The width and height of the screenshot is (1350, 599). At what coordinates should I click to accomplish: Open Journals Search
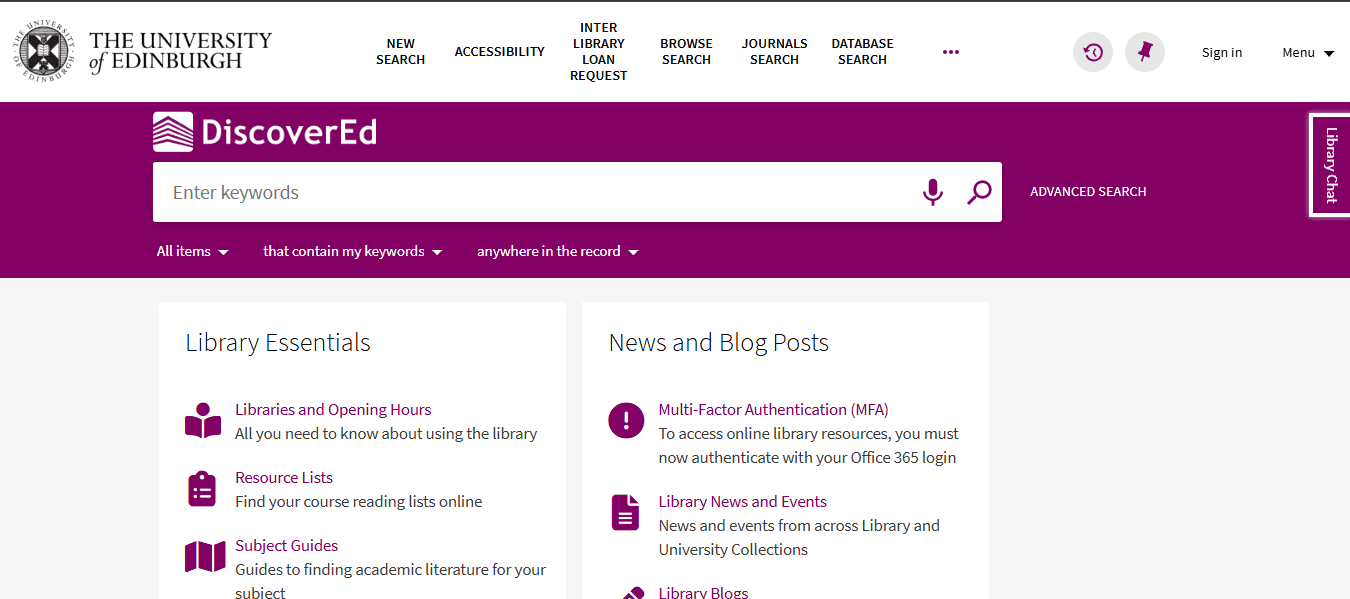pos(774,52)
